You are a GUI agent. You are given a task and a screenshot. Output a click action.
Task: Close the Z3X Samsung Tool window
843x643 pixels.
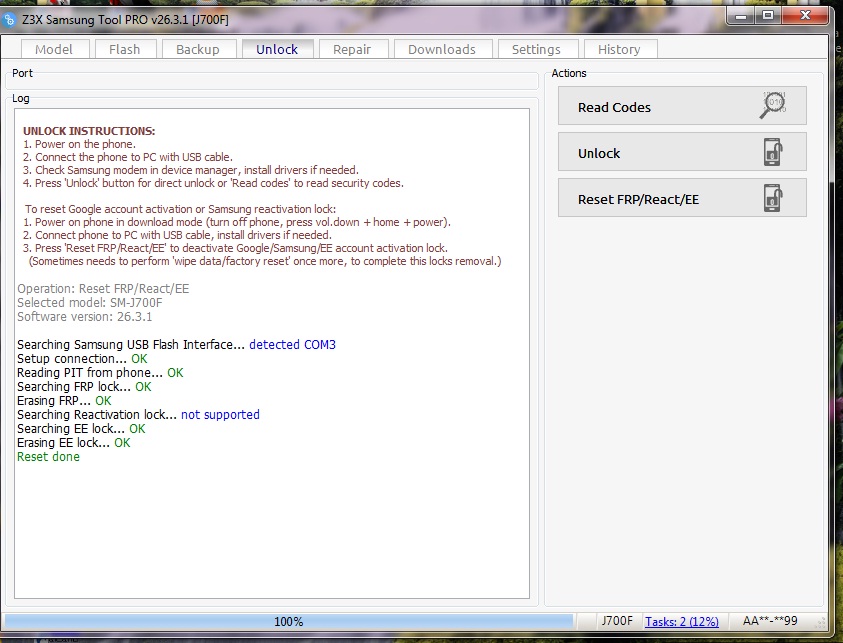tap(805, 16)
